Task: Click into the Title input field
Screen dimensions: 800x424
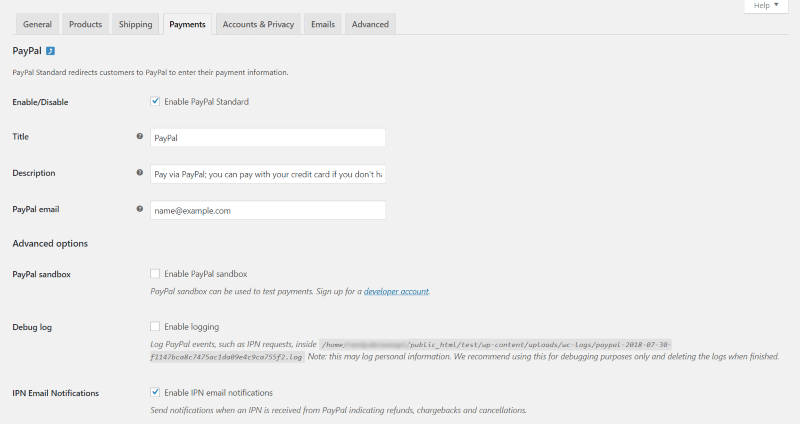Action: (268, 138)
